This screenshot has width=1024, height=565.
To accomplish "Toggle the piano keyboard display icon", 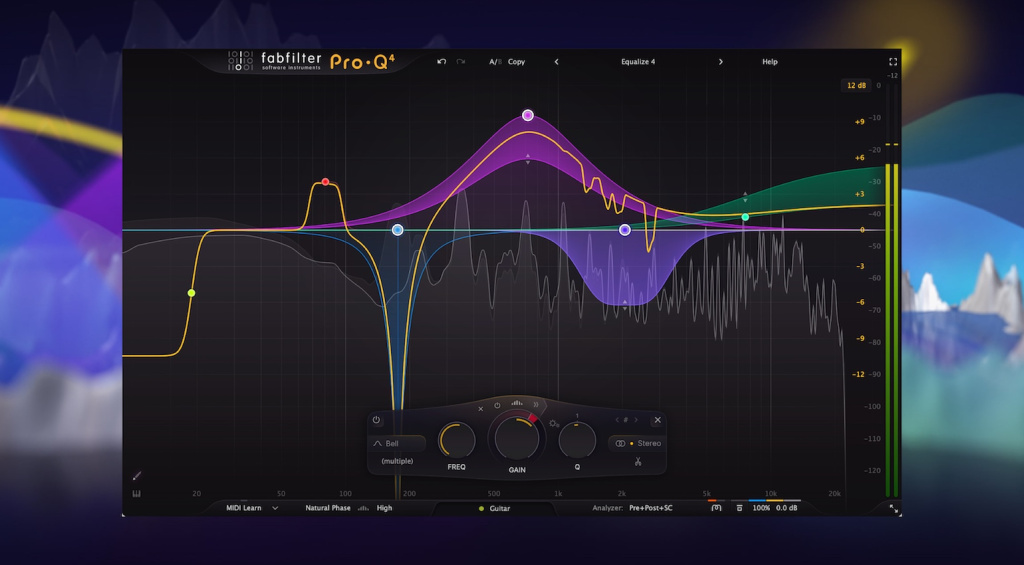I will click(x=136, y=494).
